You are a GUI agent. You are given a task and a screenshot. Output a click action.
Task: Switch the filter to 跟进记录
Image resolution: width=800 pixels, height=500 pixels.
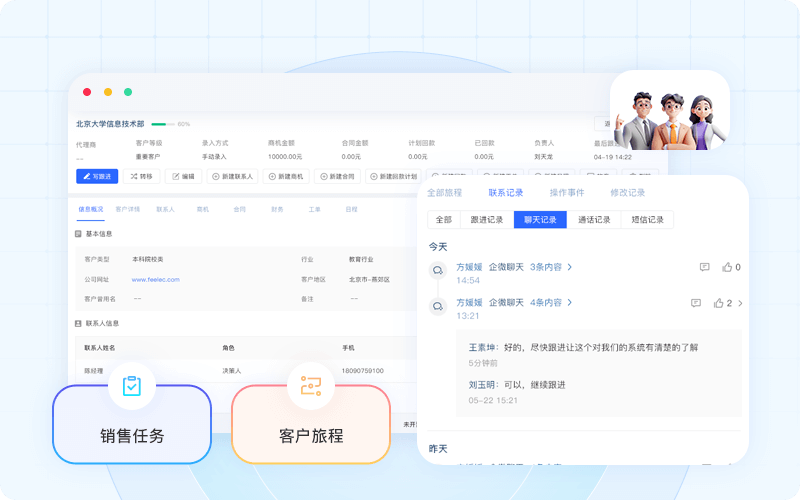pos(486,220)
